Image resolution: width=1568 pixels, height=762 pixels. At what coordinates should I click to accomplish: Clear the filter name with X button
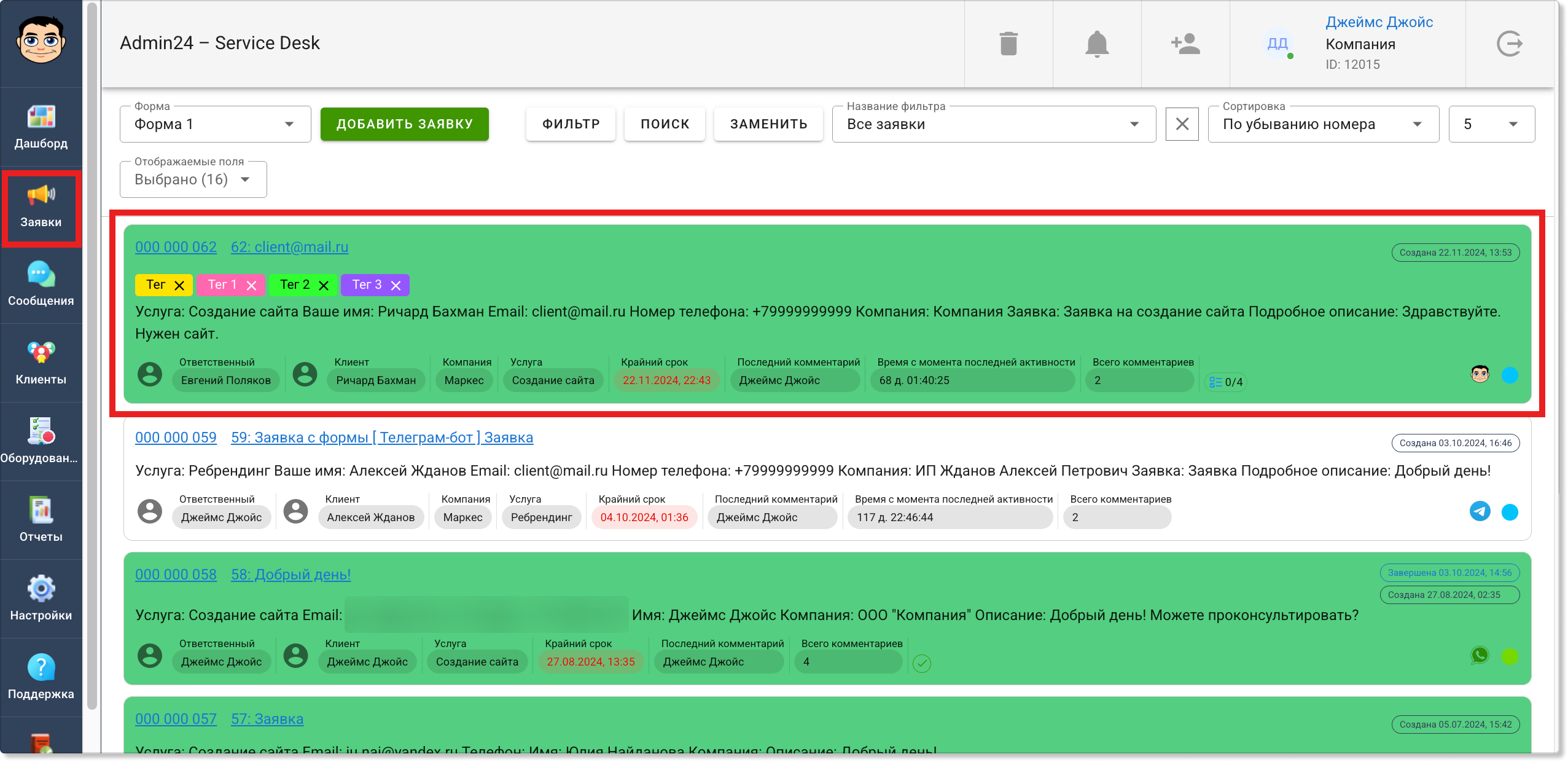(x=1182, y=124)
